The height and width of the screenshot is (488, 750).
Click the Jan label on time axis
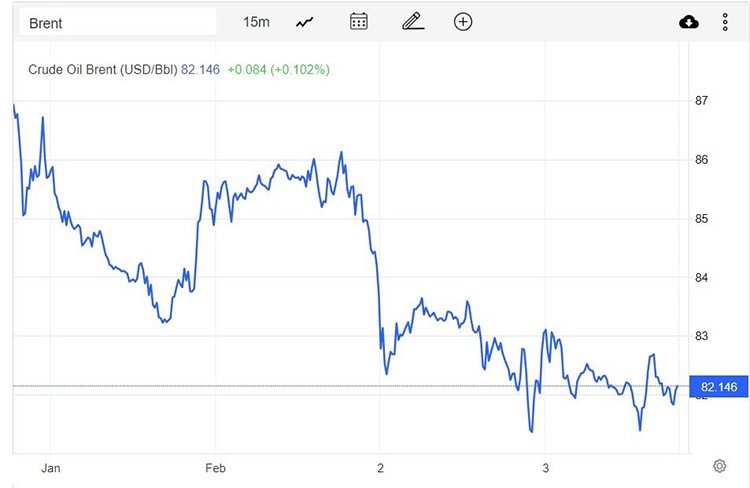coord(51,467)
